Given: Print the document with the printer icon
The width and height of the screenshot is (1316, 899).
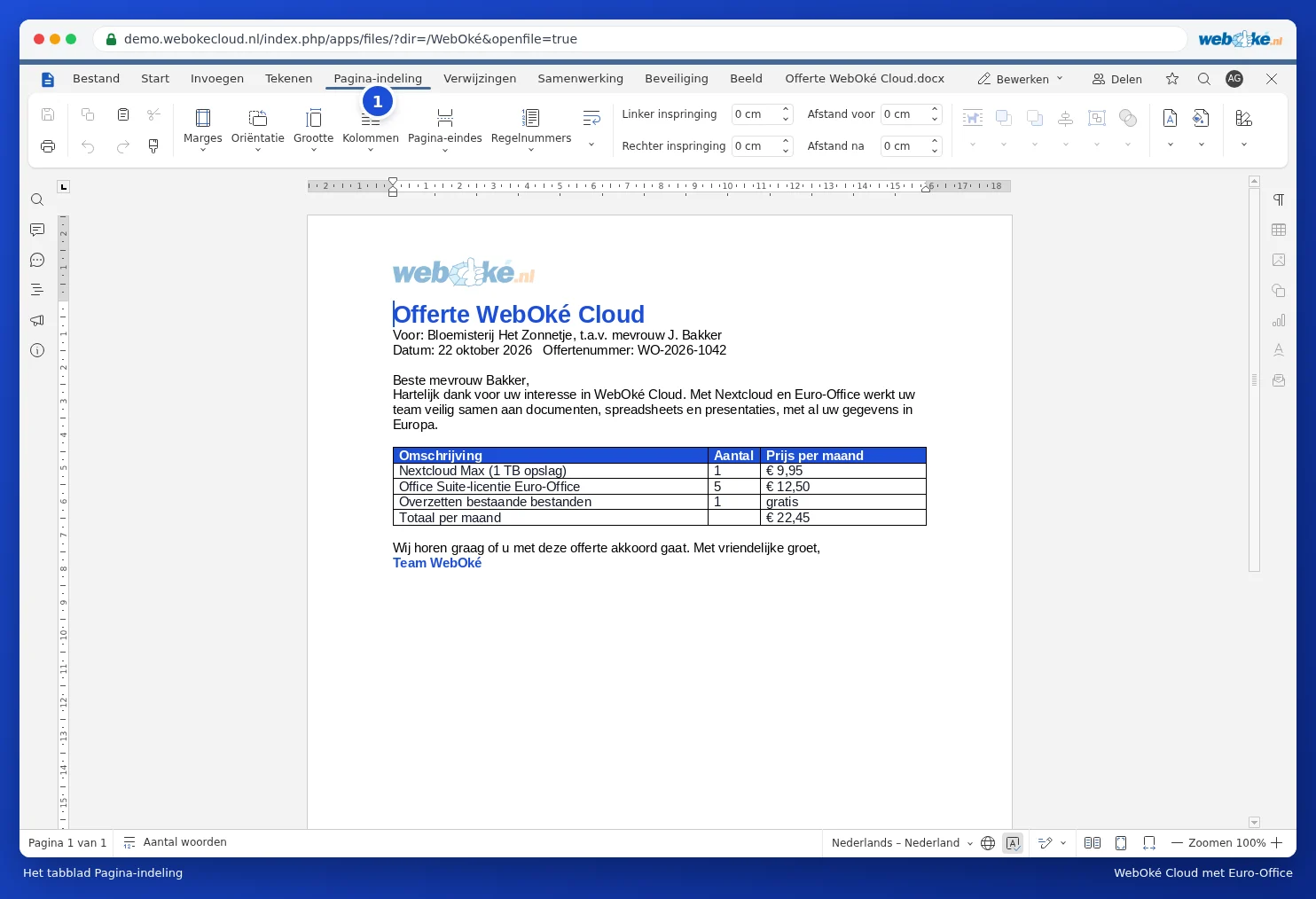Looking at the screenshot, I should click(x=48, y=146).
